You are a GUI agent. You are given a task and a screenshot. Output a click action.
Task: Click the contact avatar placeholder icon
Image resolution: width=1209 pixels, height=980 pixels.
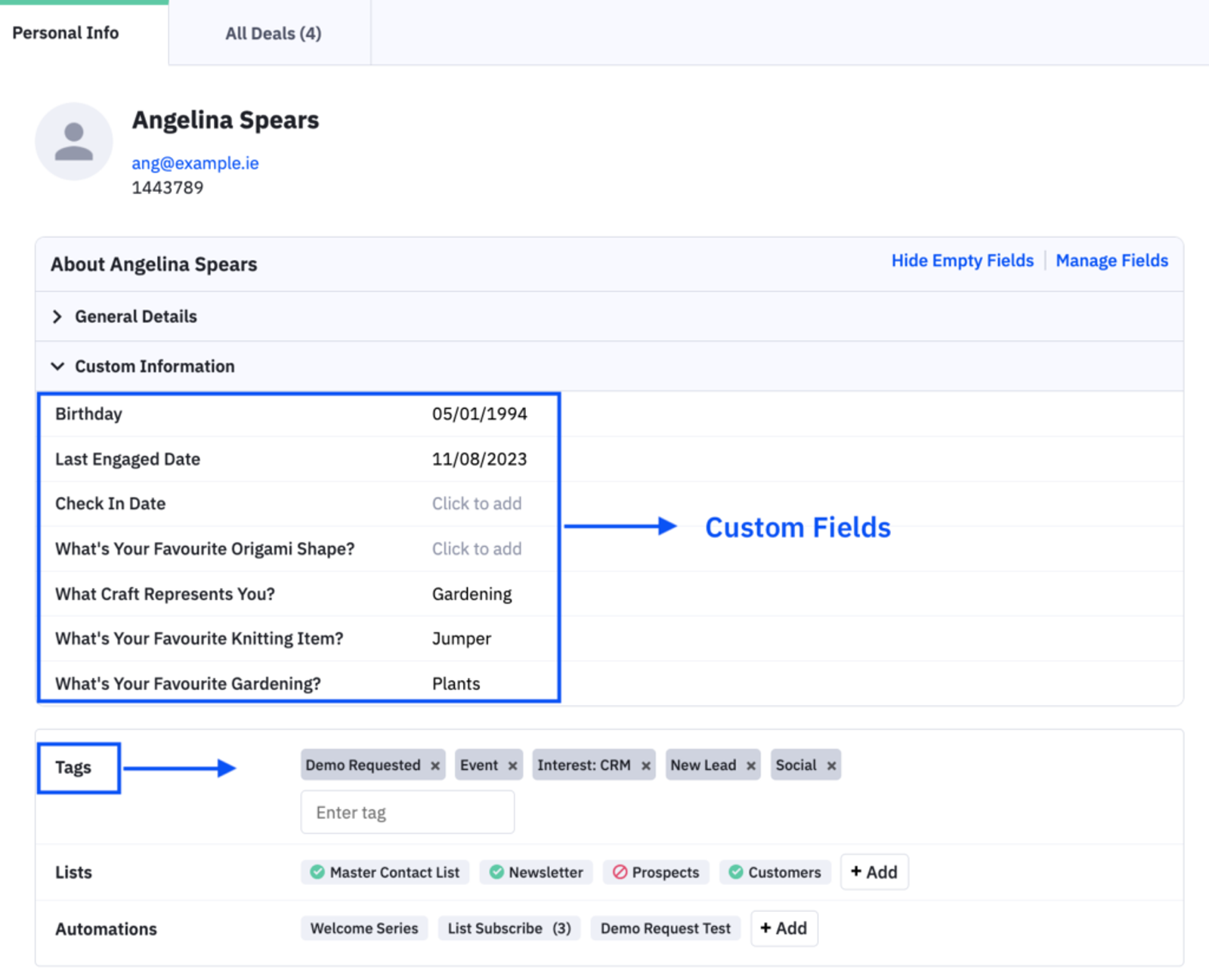(x=74, y=141)
